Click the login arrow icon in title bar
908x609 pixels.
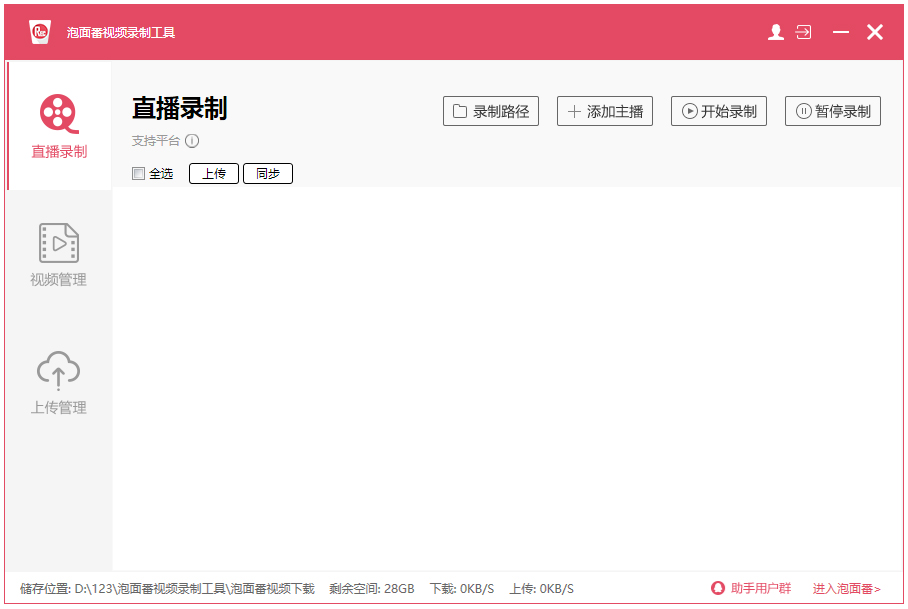tap(804, 32)
